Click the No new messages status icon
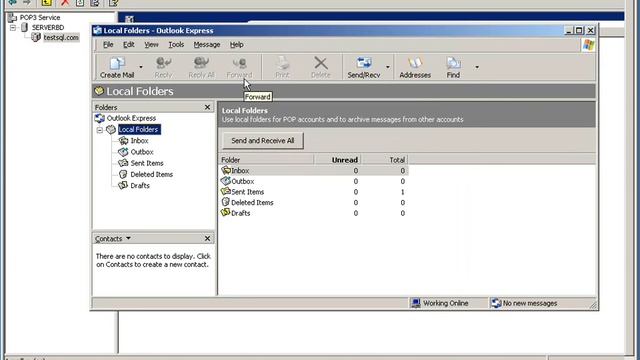The height and width of the screenshot is (360, 640). pyautogui.click(x=496, y=303)
